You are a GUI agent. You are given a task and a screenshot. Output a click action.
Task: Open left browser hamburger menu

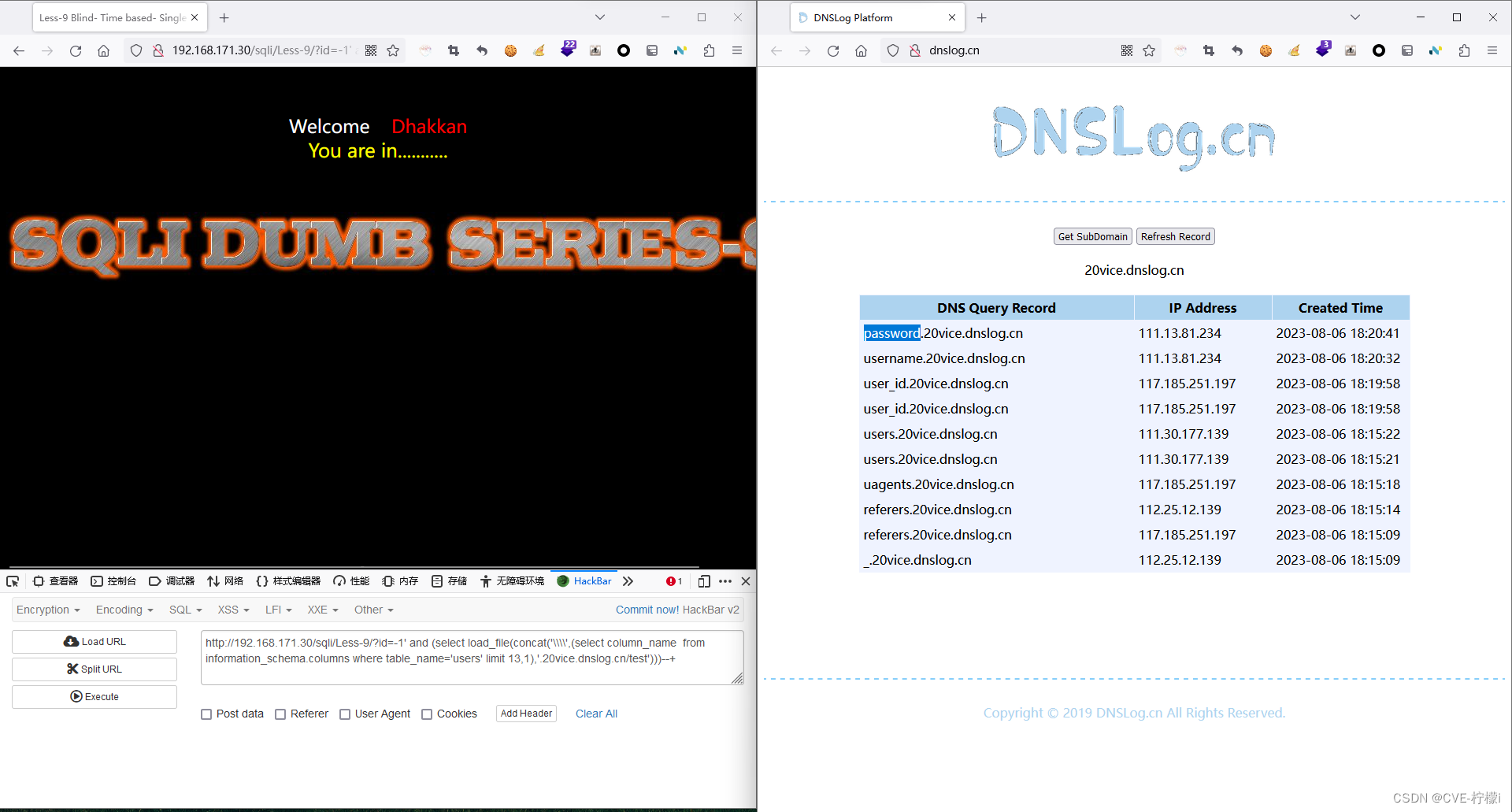click(x=737, y=50)
